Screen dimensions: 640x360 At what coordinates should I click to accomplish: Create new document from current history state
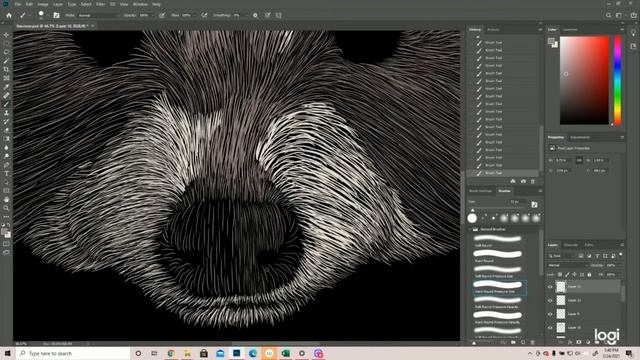(513, 181)
